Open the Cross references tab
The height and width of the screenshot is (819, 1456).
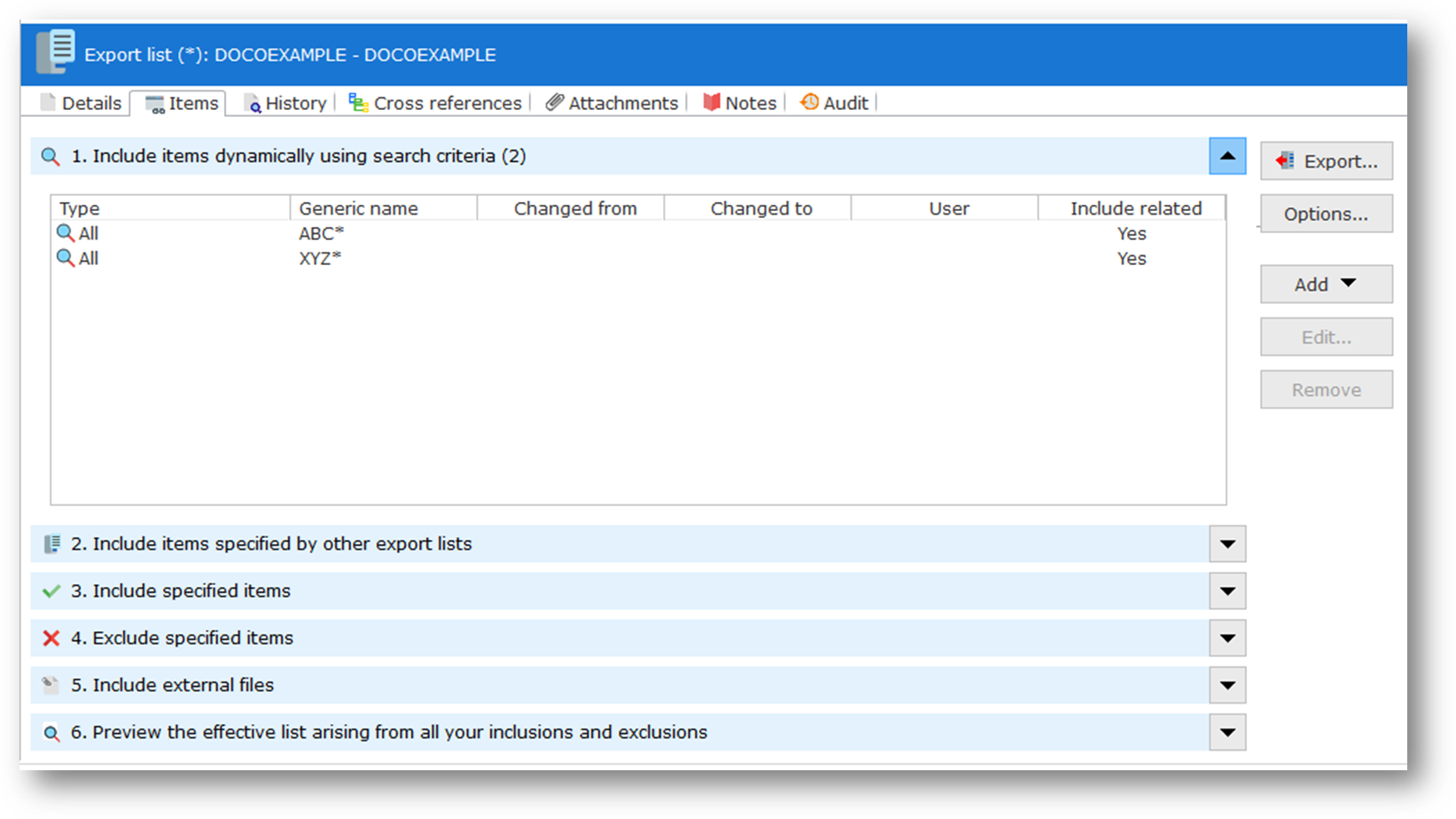[x=436, y=104]
